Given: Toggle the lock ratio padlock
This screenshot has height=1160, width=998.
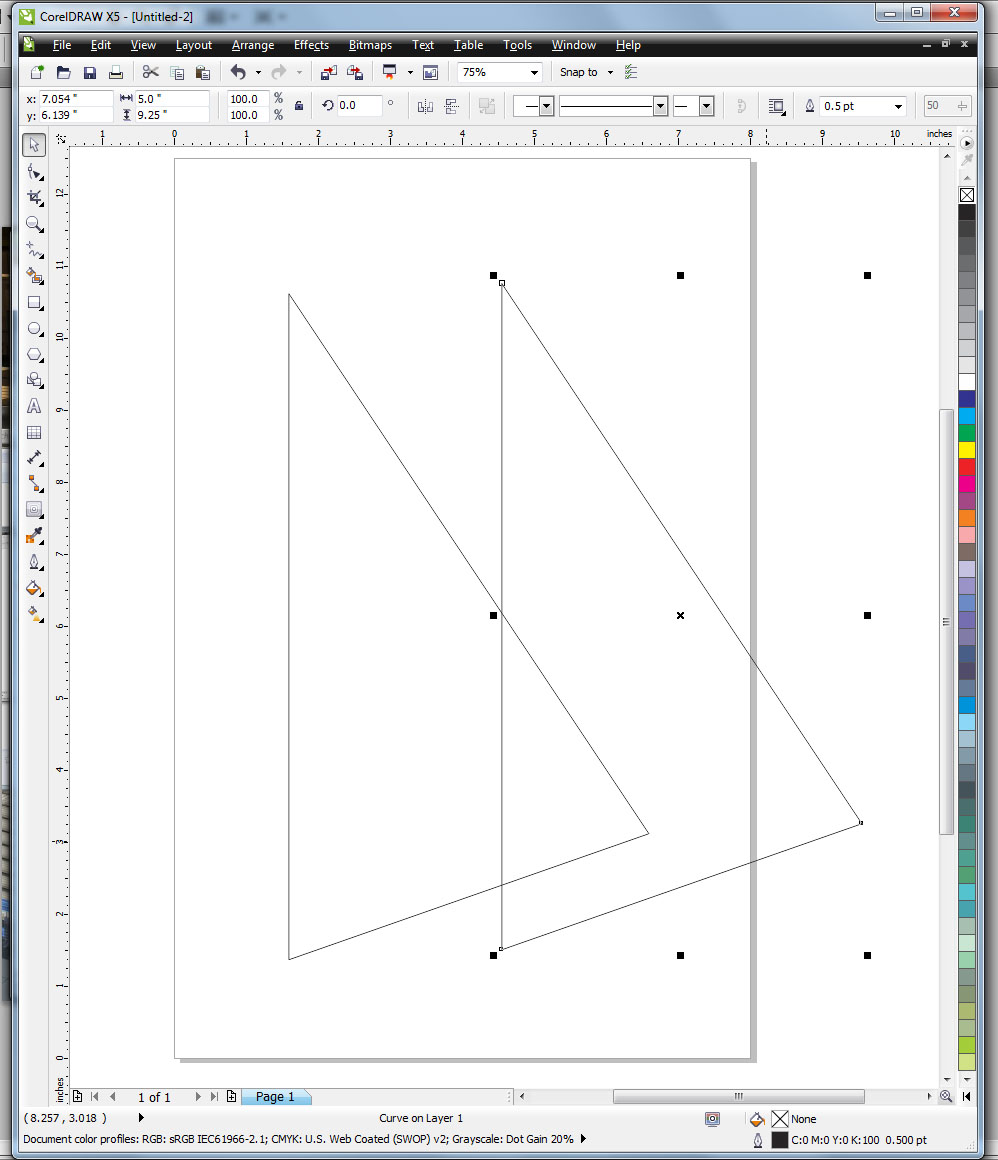Looking at the screenshot, I should point(299,106).
